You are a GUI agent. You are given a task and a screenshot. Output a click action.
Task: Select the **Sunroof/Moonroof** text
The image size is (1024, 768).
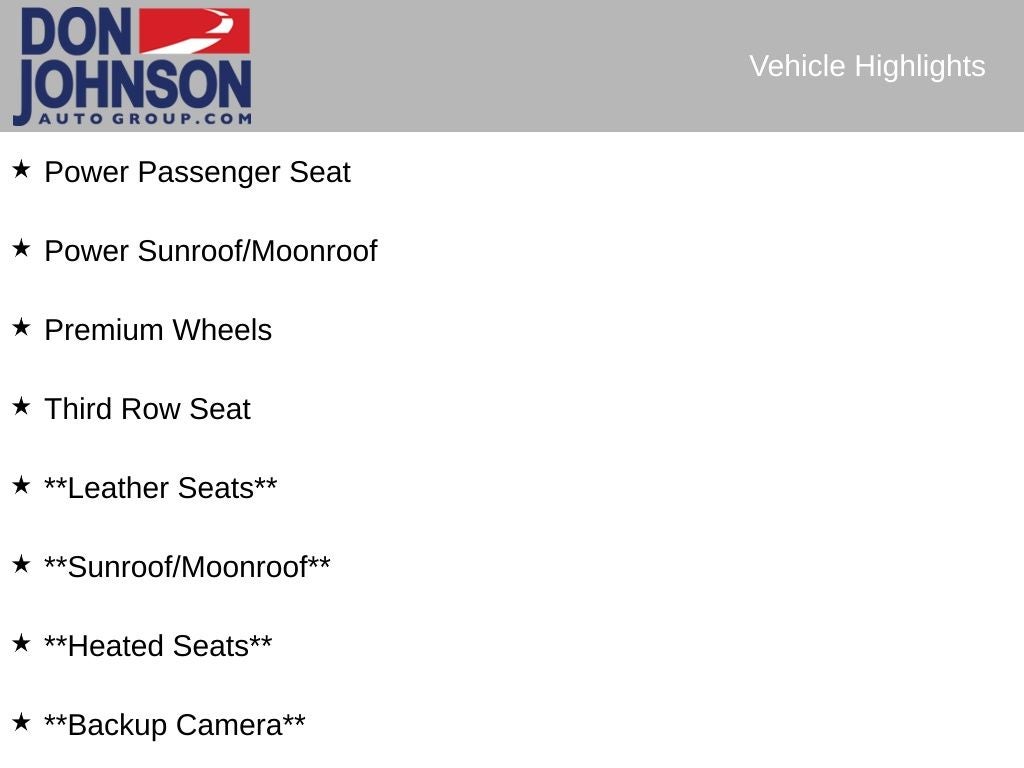(187, 567)
